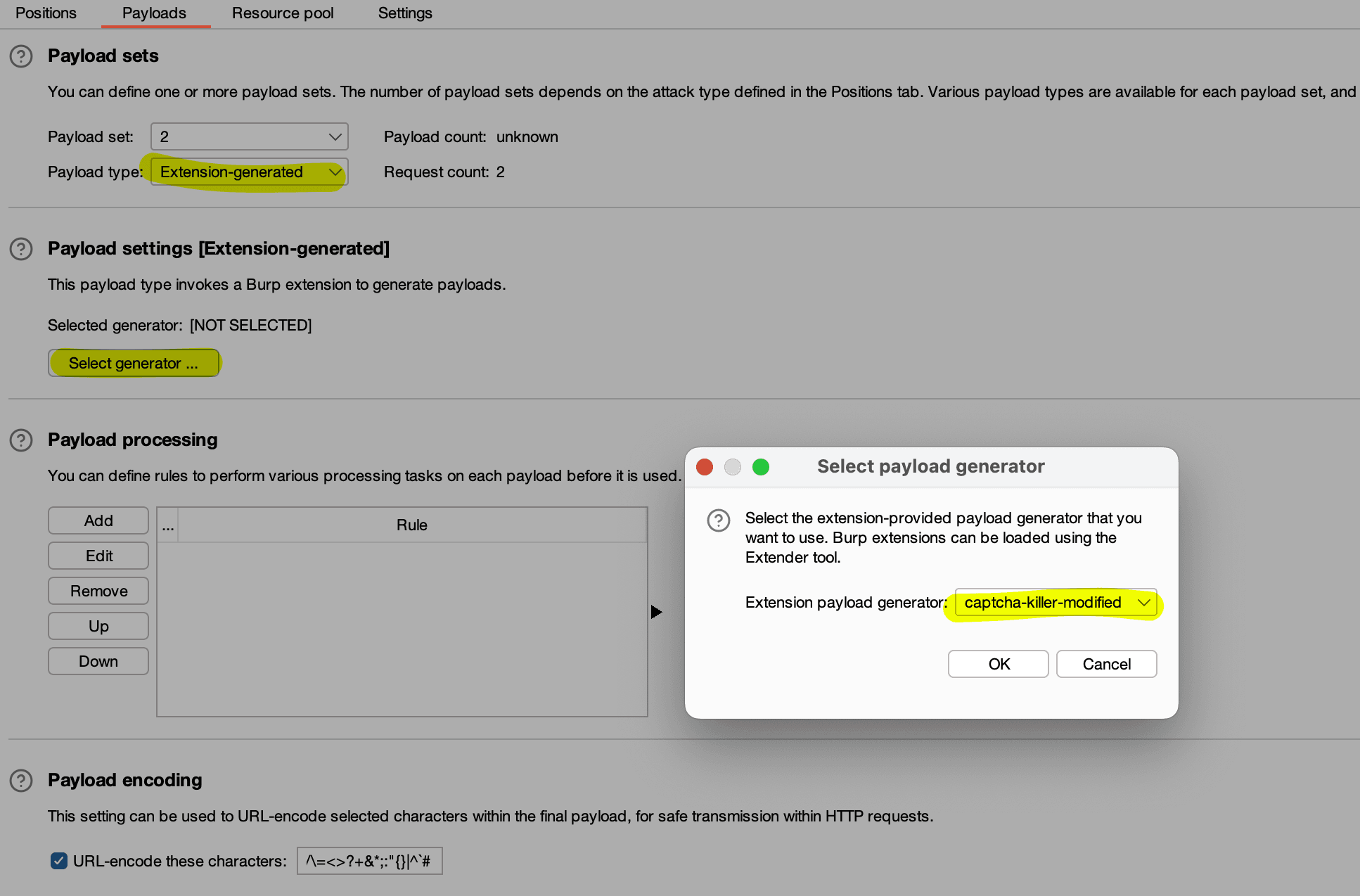Open the Payload set dropdown
The image size is (1360, 896).
coord(250,136)
